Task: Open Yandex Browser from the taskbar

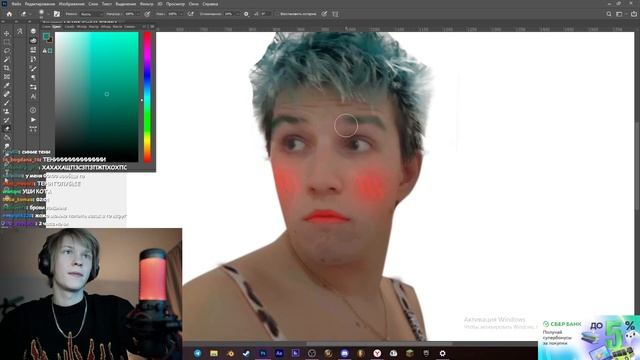Action: tap(377, 353)
